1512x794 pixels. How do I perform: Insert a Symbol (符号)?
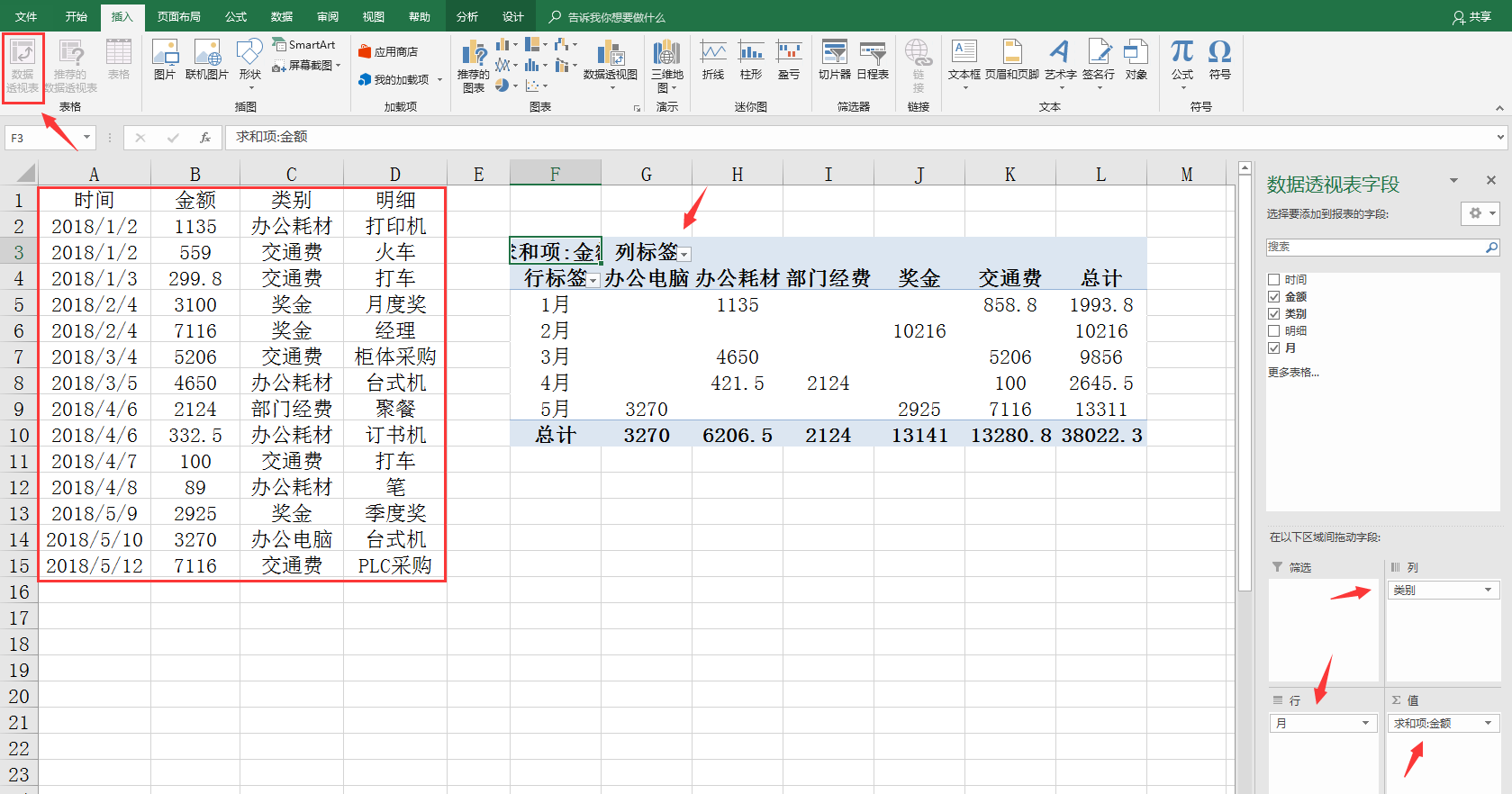[x=1220, y=60]
